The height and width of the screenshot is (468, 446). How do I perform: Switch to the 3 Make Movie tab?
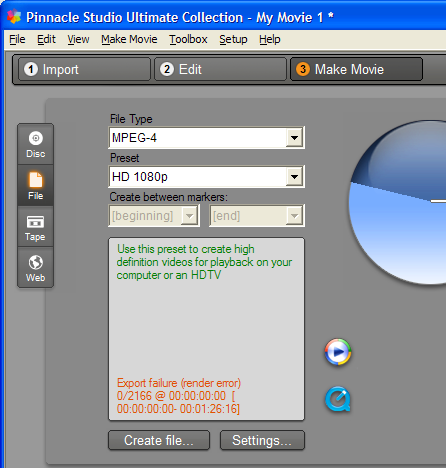(x=356, y=69)
